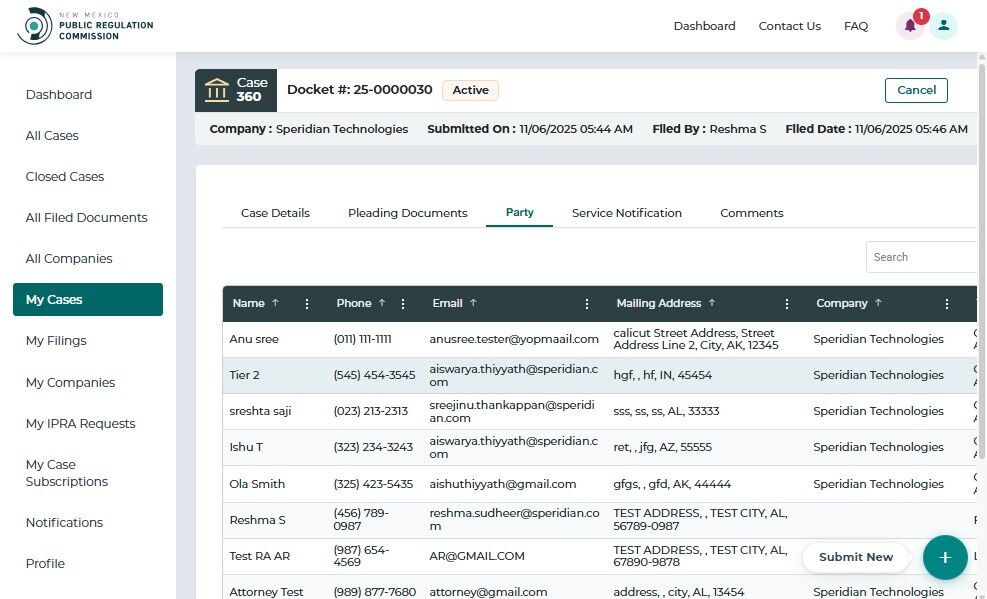Open Profile in sidebar
The width and height of the screenshot is (987, 599).
pyautogui.click(x=45, y=563)
